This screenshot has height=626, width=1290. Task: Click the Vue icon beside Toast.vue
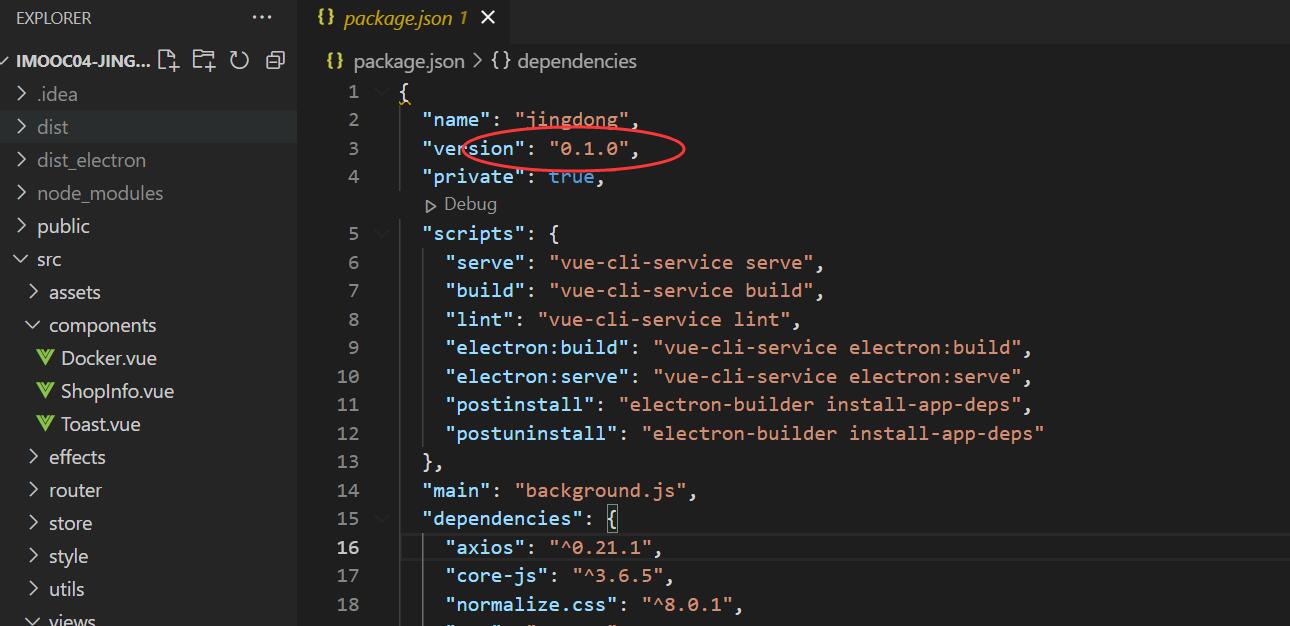coord(45,424)
